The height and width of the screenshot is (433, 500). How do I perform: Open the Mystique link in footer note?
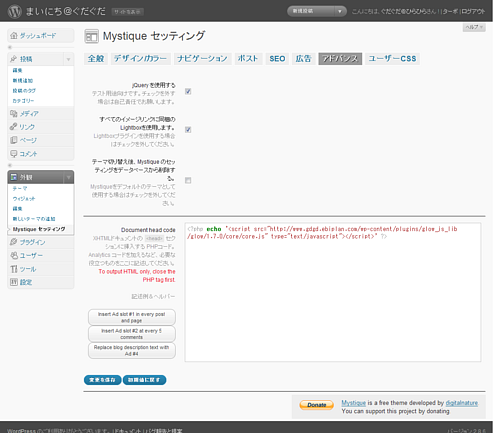click(x=353, y=403)
